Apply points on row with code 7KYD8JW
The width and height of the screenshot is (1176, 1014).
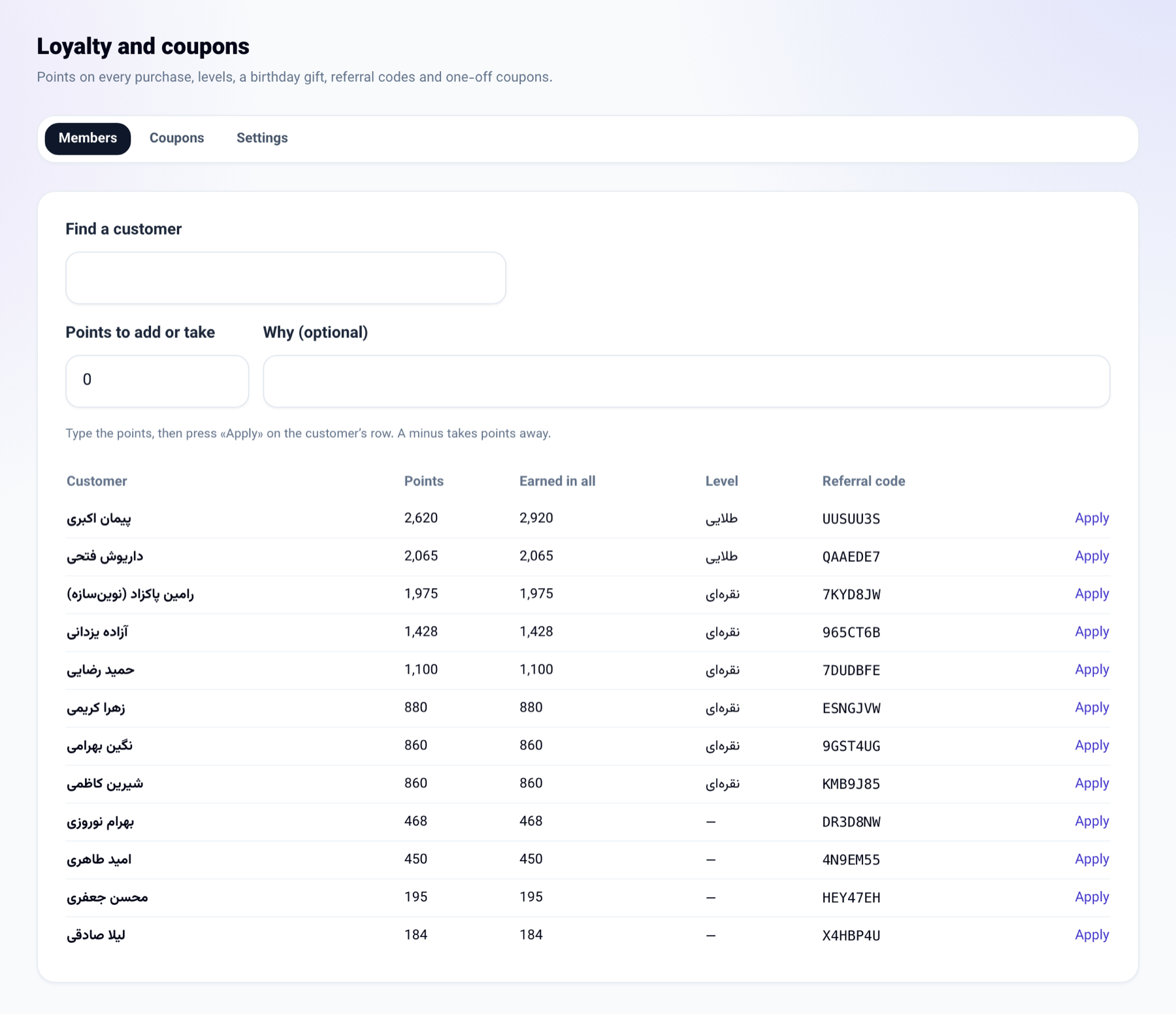click(x=1092, y=594)
